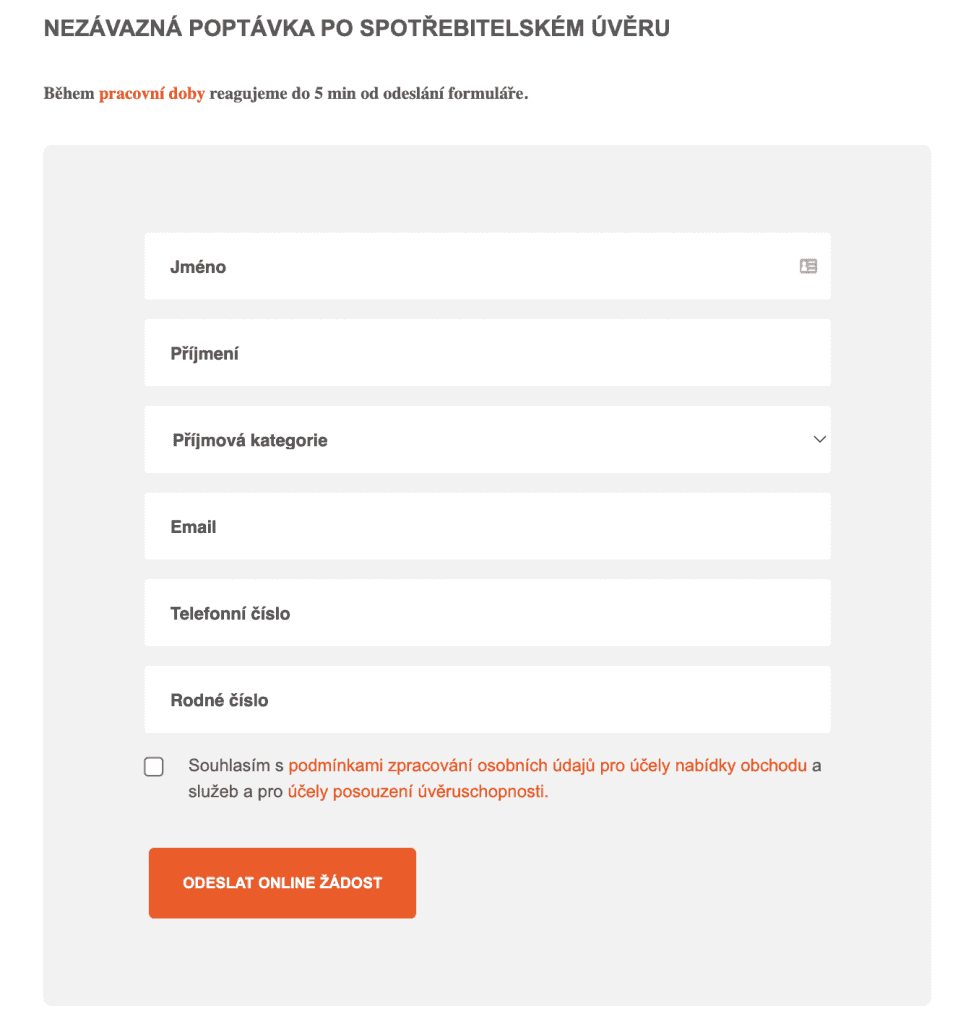Select the Email input field
This screenshot has width=971, height=1024.
pos(487,526)
